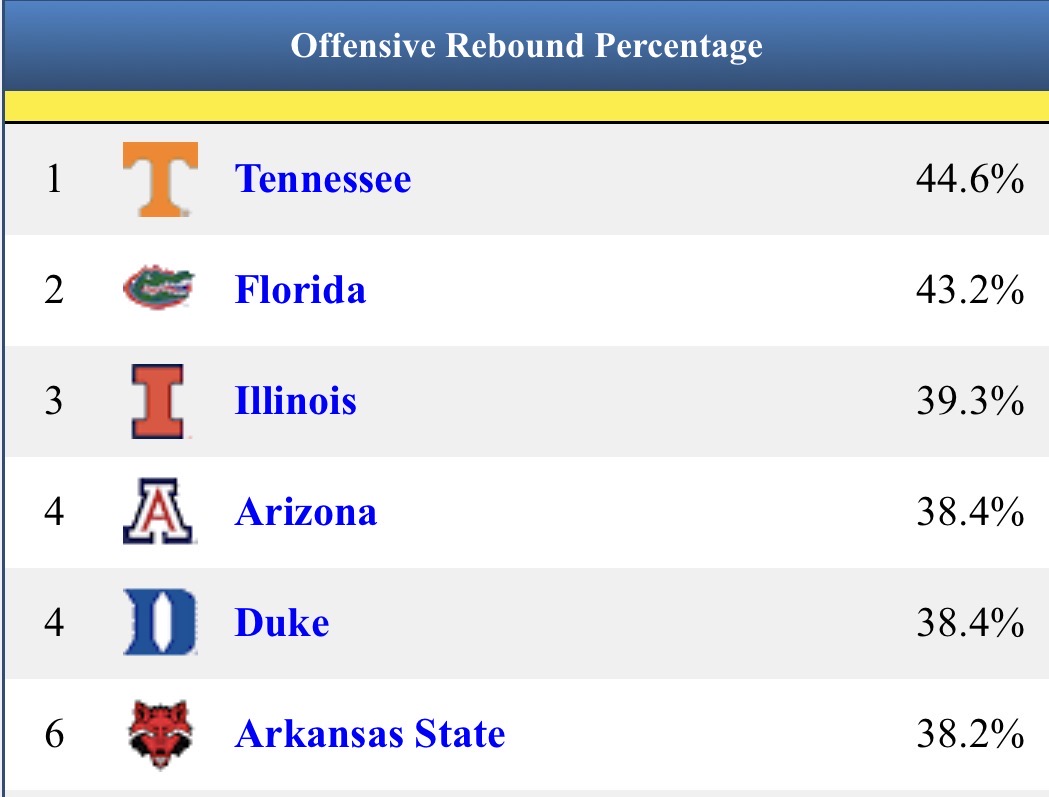
Task: Open the Florida team link
Action: (x=300, y=290)
